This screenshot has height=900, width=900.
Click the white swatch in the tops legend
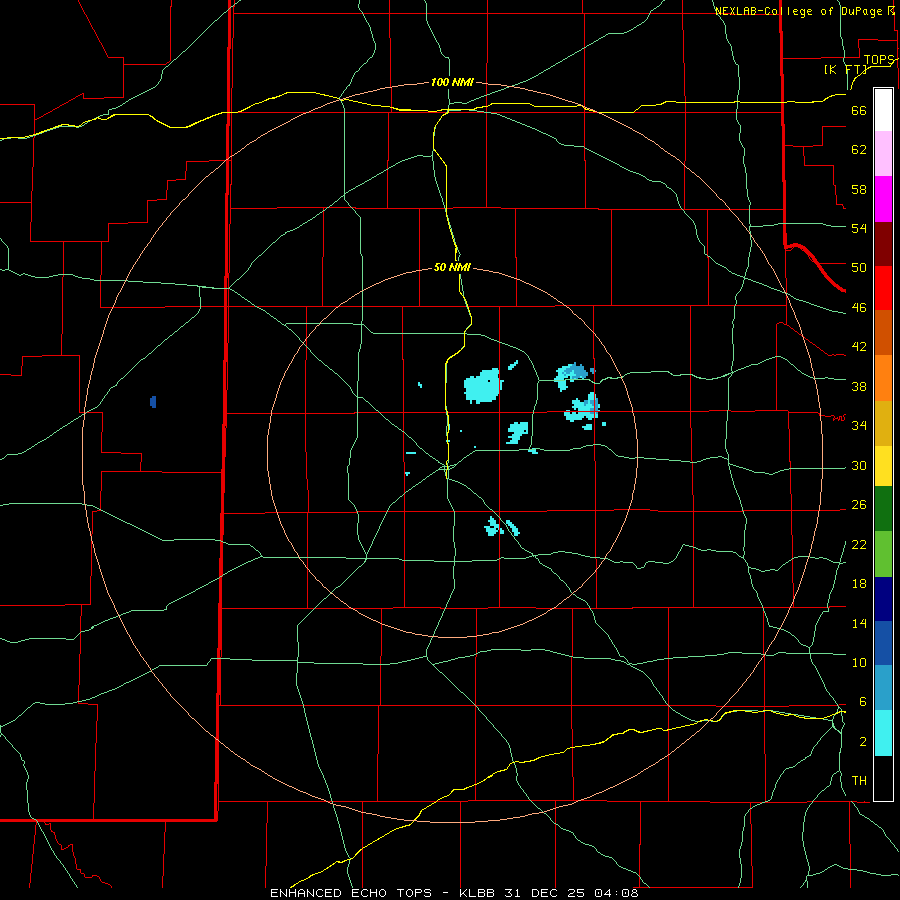(x=883, y=110)
